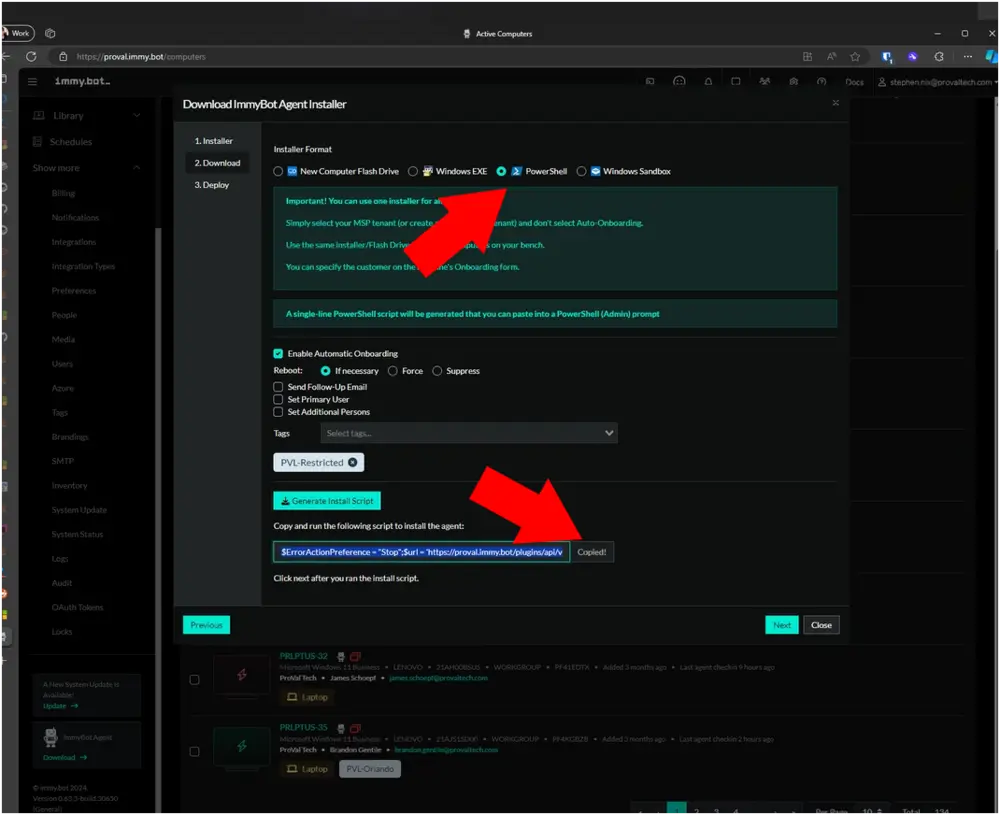The width and height of the screenshot is (1000, 815).
Task: Click the immy.bot logo
Action: (x=82, y=82)
